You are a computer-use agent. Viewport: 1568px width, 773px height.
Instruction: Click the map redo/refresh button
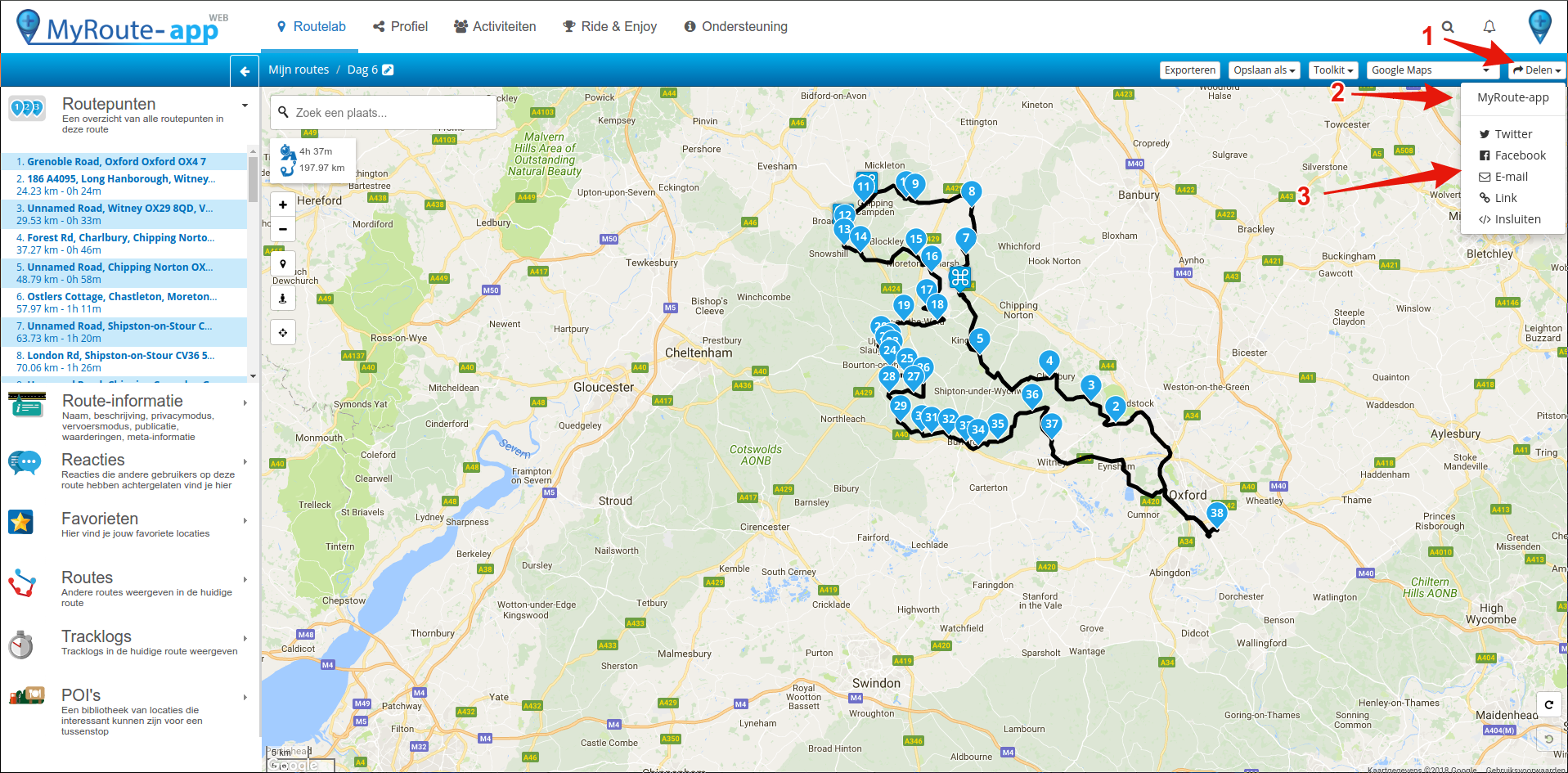click(x=1548, y=704)
